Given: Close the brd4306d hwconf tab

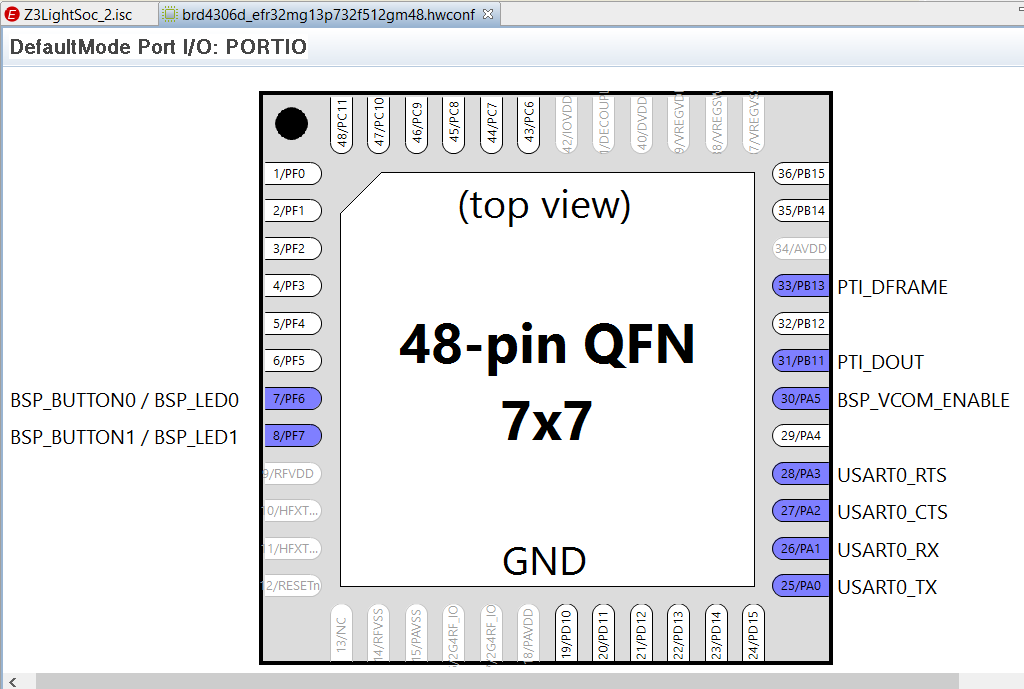Looking at the screenshot, I should [488, 14].
